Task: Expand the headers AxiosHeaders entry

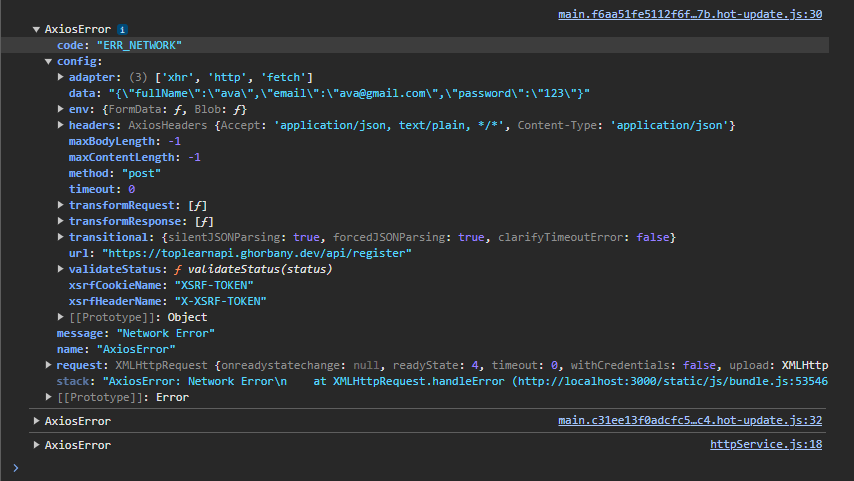Action: point(60,125)
